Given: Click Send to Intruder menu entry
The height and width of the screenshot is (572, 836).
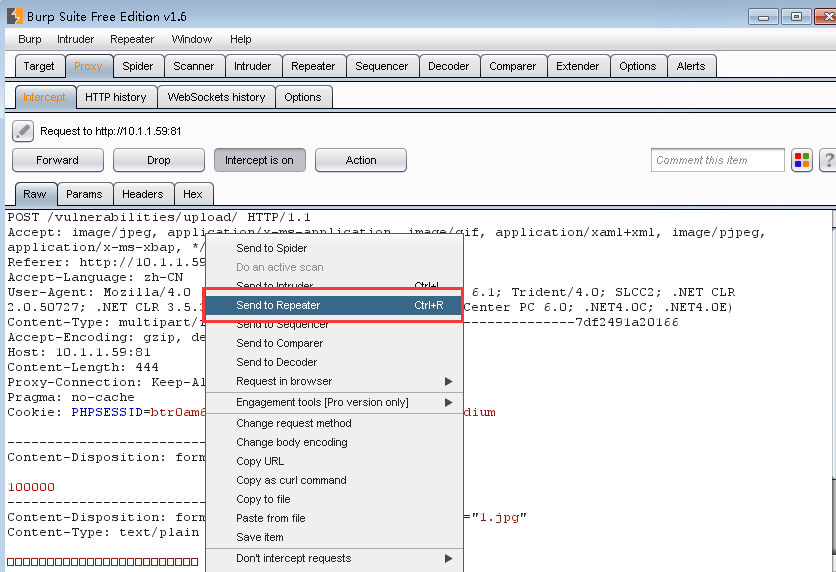Looking at the screenshot, I should click(334, 285).
